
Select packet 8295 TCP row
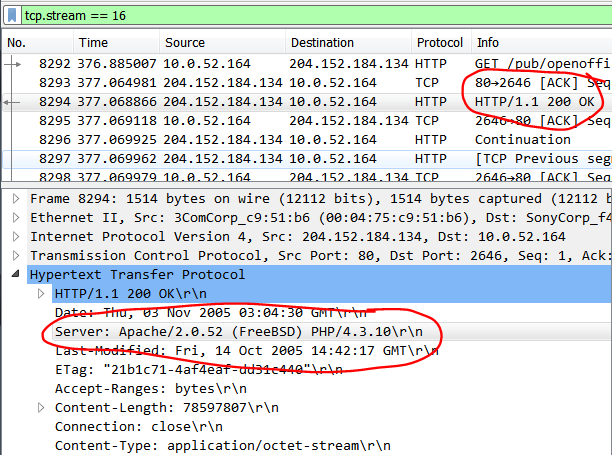[x=307, y=121]
